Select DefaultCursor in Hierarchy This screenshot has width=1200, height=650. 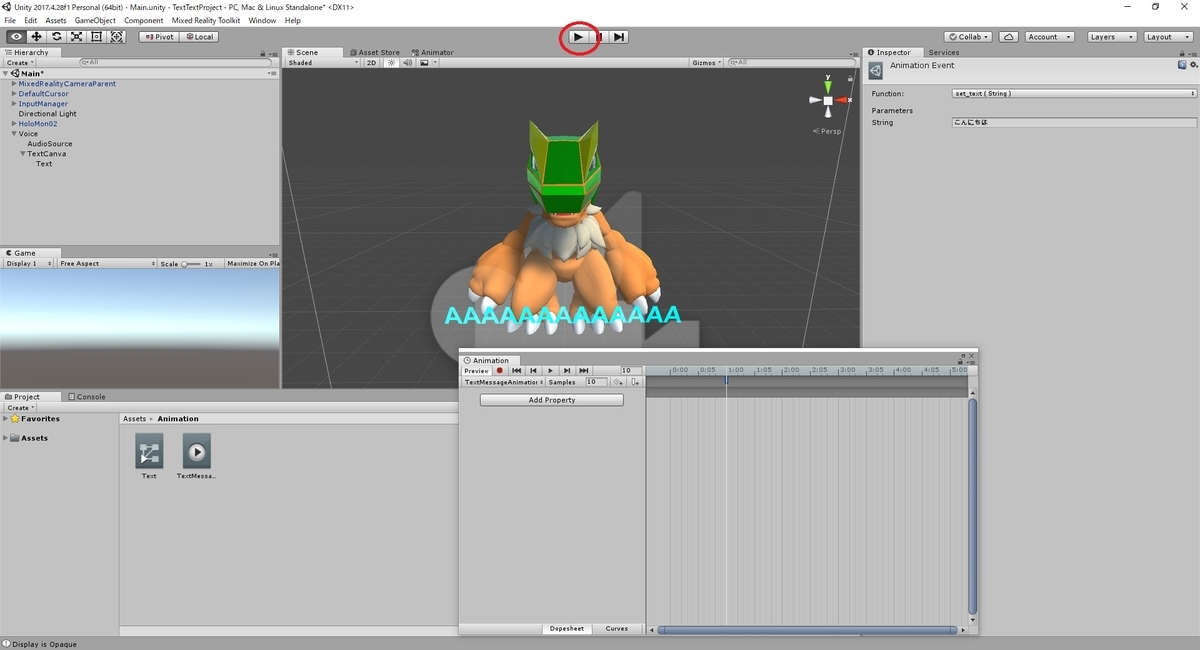click(x=44, y=94)
